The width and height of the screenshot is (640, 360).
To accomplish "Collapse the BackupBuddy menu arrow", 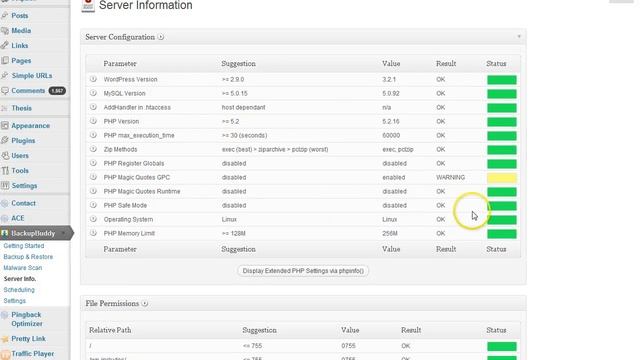I will pos(64,233).
